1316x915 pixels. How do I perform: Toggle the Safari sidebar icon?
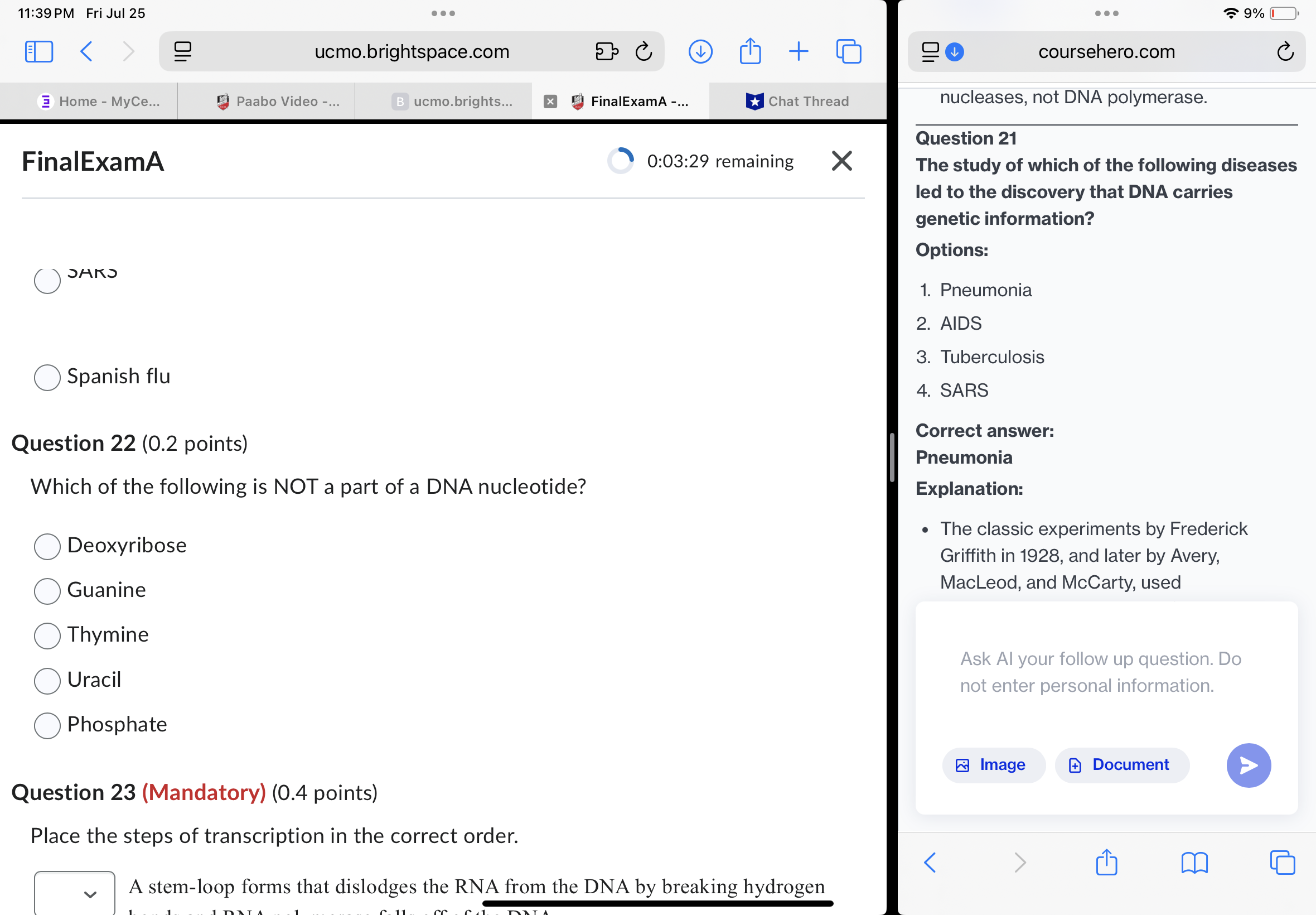point(39,51)
